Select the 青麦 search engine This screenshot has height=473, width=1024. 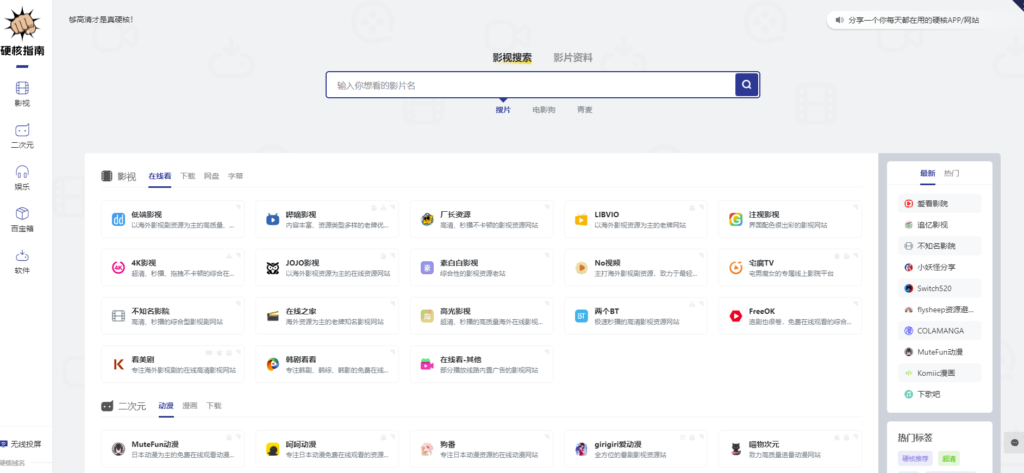pos(584,110)
